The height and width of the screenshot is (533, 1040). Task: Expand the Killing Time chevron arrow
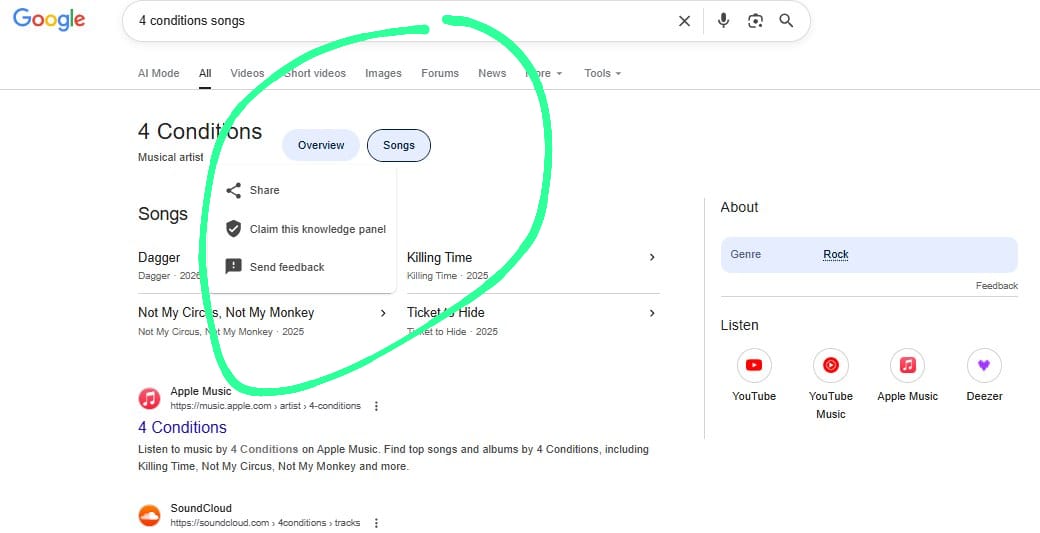point(652,257)
